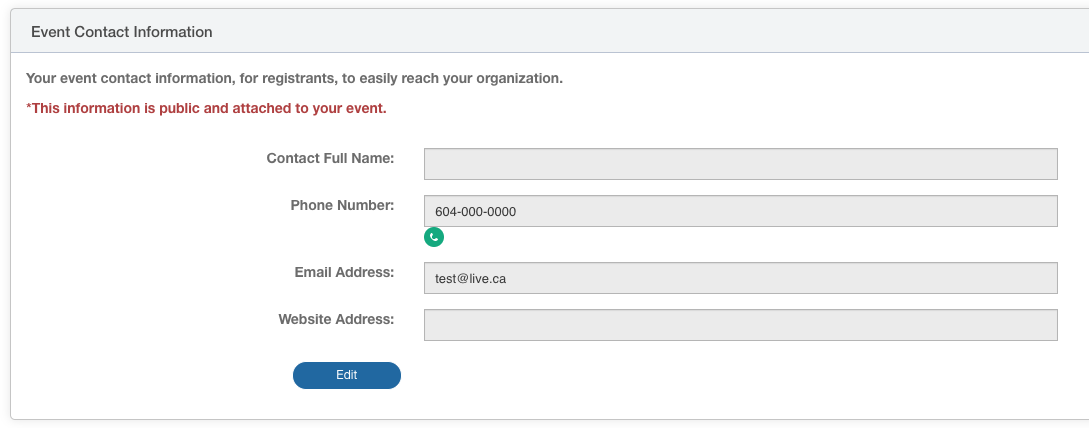Click the red public information warning

[x=206, y=108]
